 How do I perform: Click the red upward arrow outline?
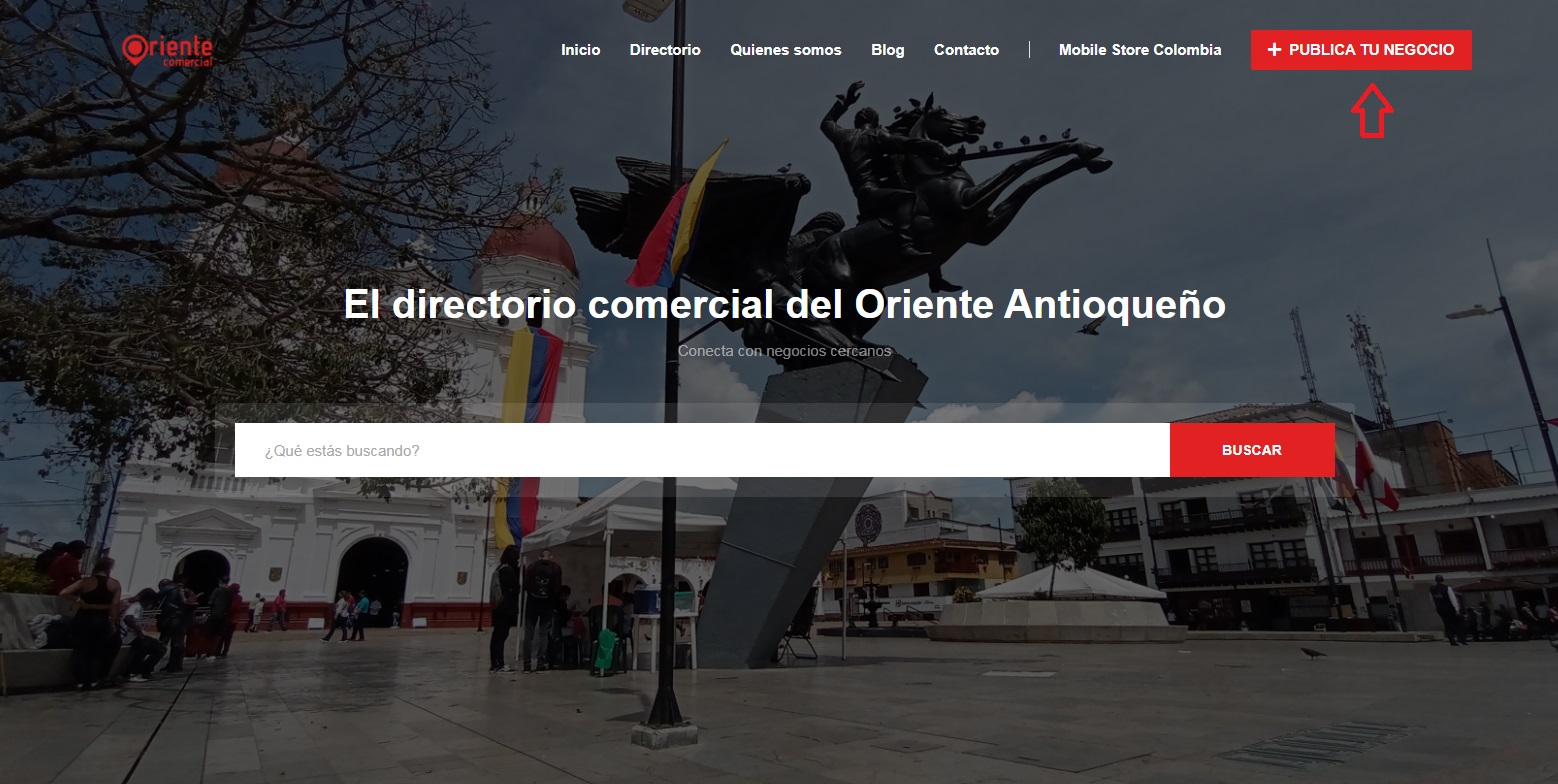click(x=1372, y=111)
